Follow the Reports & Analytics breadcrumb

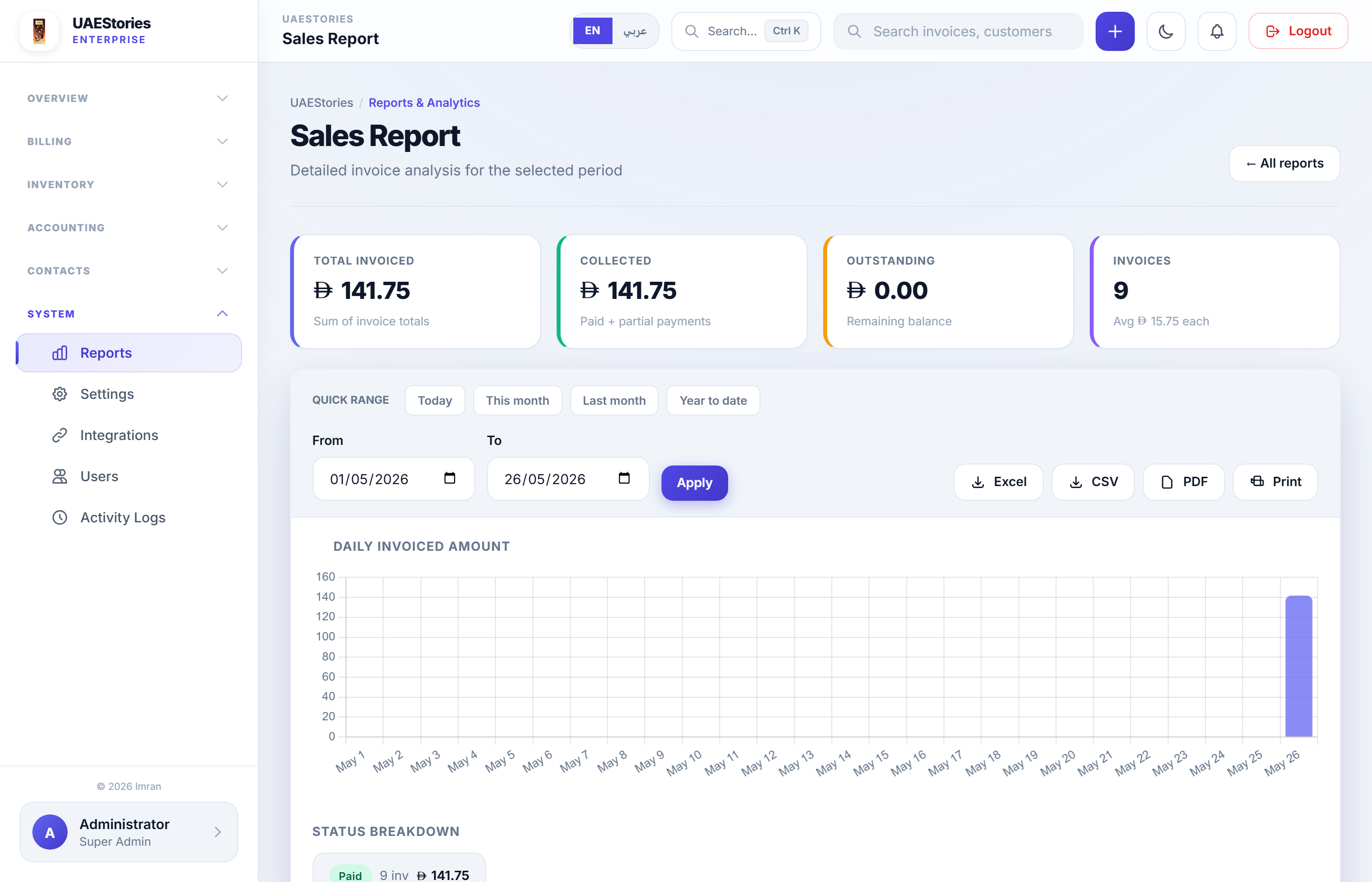tap(424, 102)
